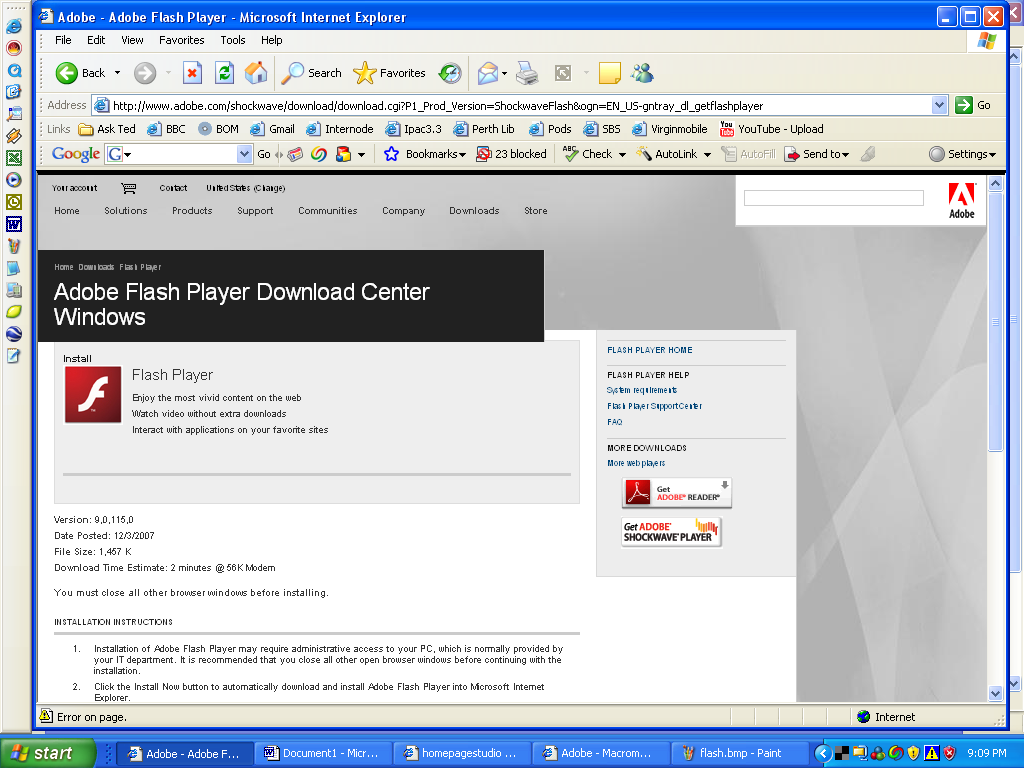
Task: Switch to Document1 Word taskbar button
Action: (x=322, y=753)
